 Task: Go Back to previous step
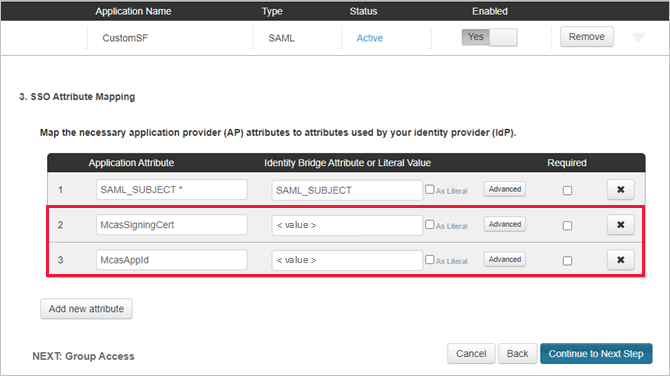pos(517,353)
